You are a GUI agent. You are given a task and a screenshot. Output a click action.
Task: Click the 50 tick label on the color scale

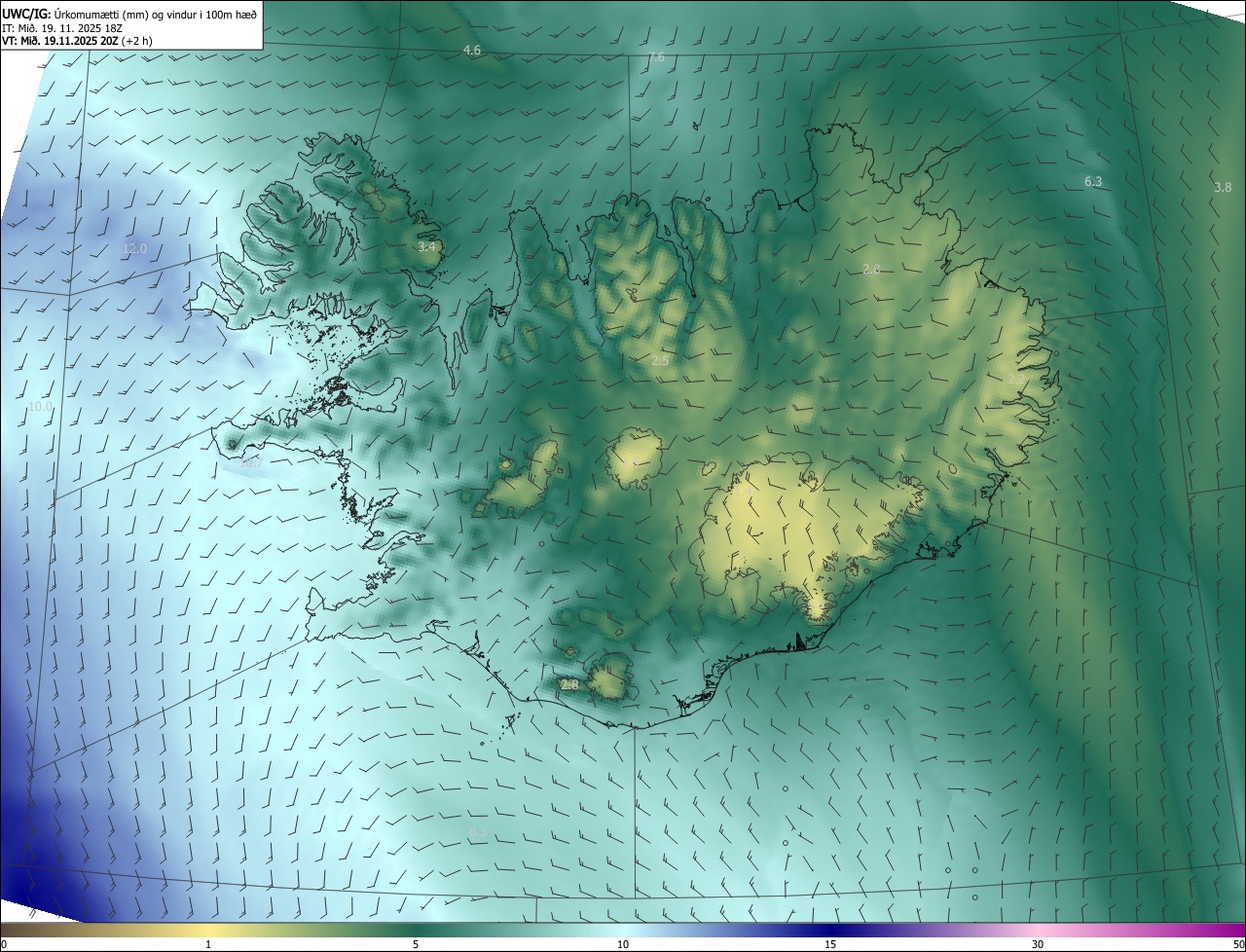point(1238,944)
